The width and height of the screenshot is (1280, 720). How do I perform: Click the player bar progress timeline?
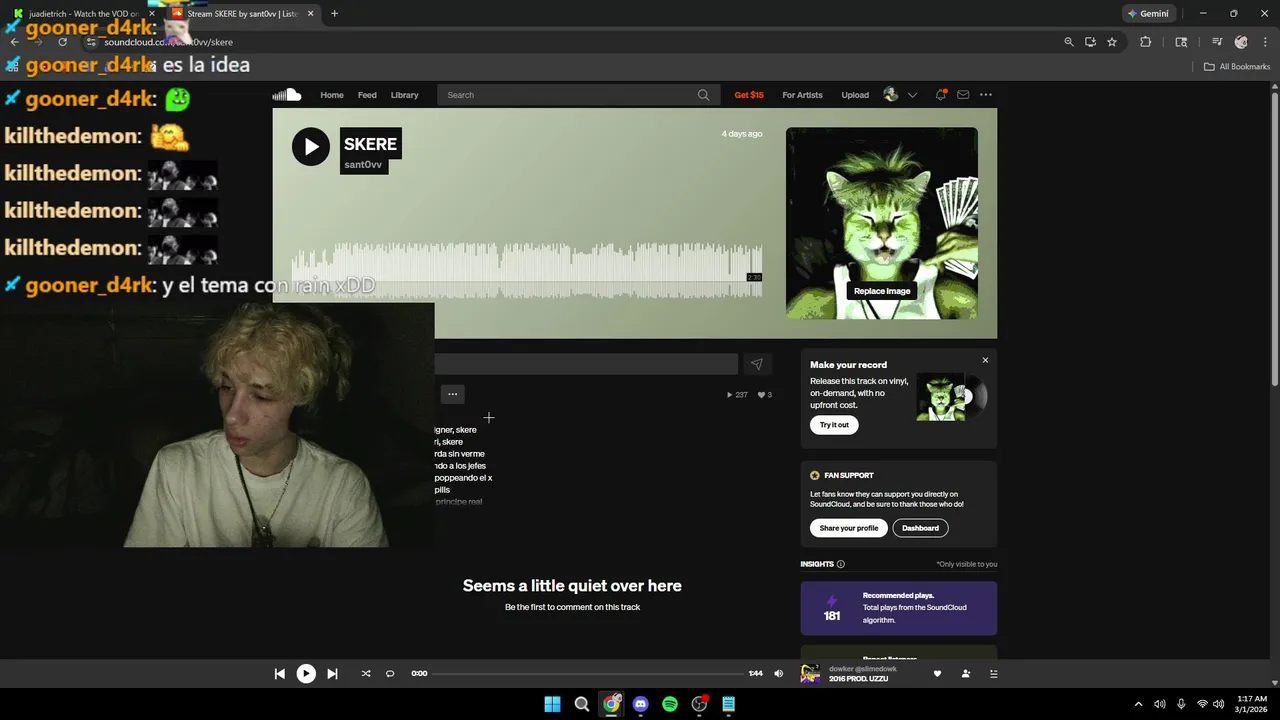588,674
